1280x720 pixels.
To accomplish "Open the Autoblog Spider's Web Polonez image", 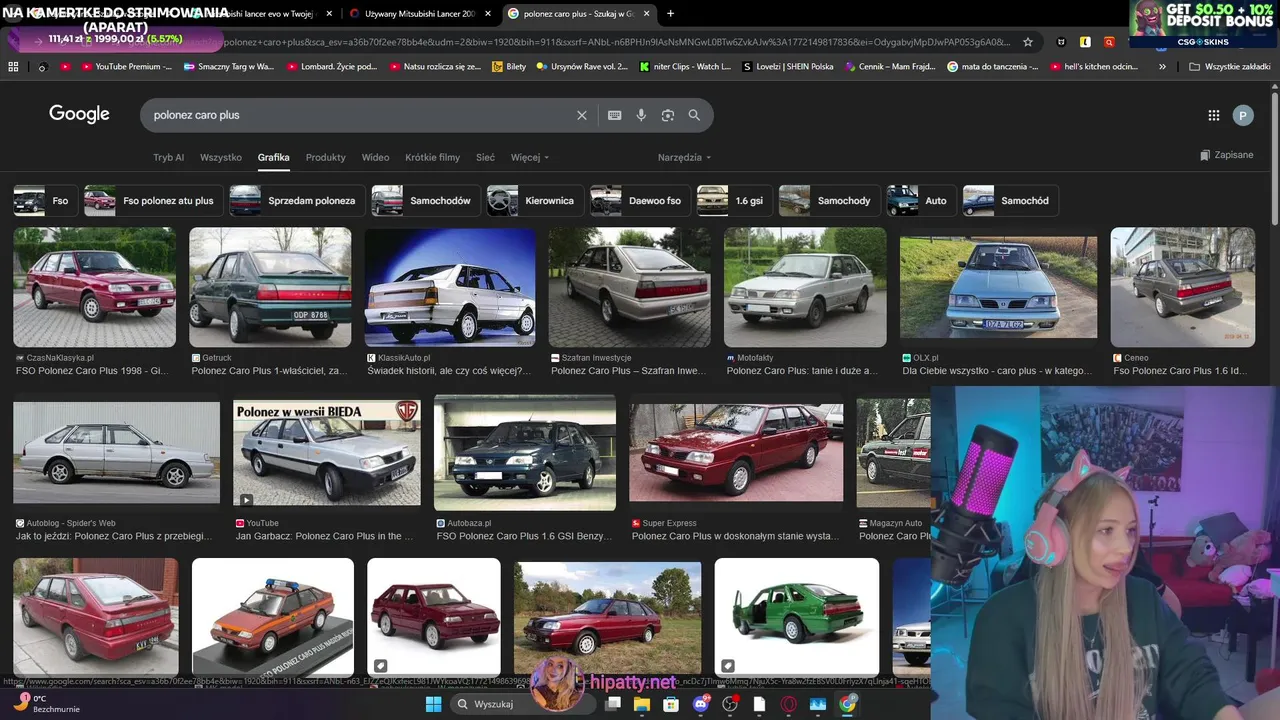I will [116, 453].
